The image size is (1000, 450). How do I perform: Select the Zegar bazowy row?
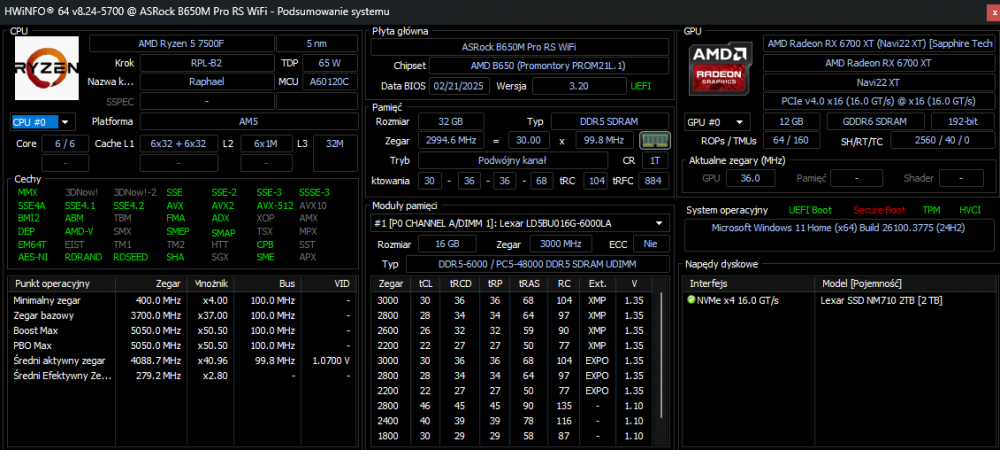point(182,316)
